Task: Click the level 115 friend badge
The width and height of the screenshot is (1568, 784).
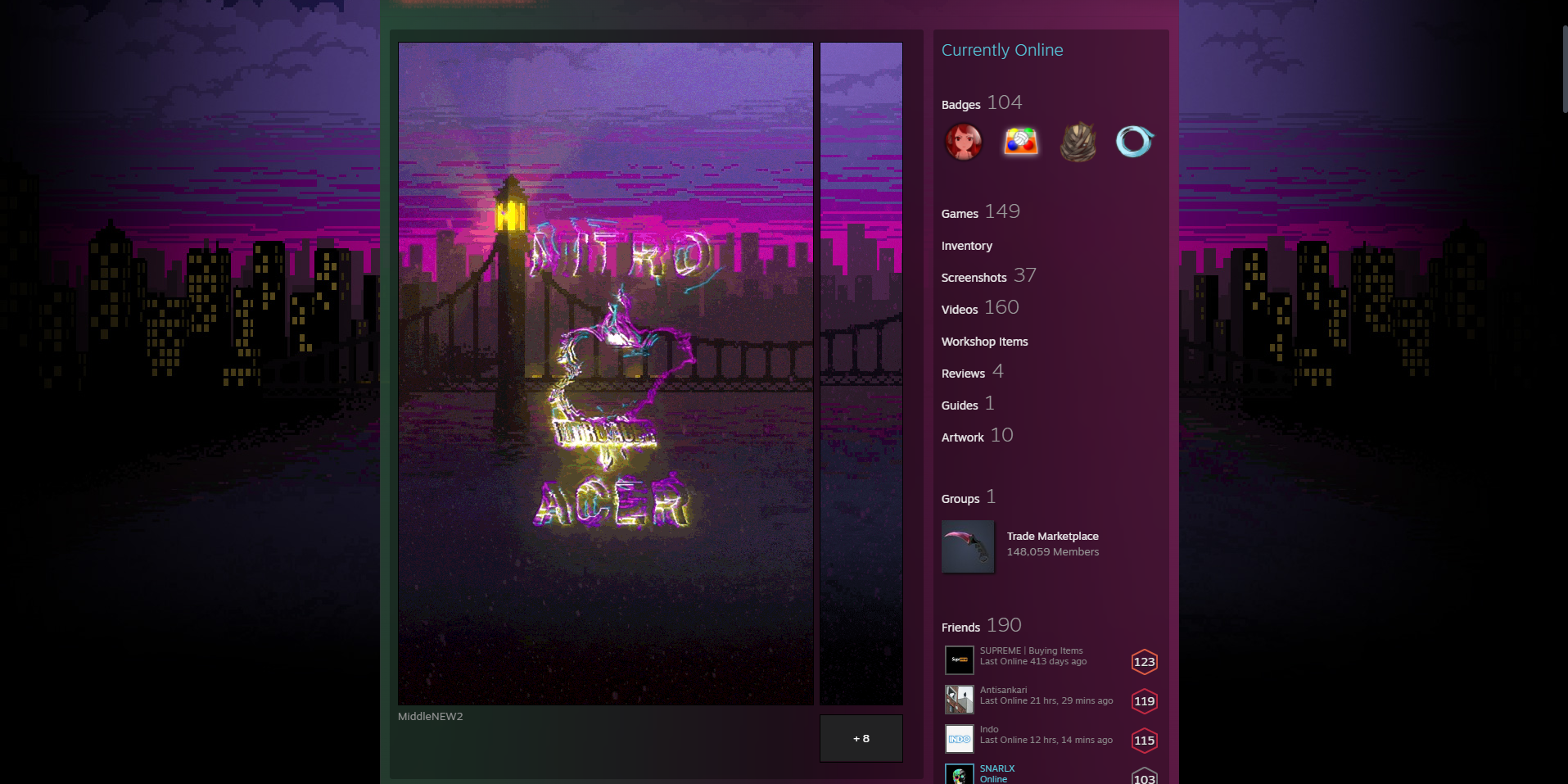Action: (1145, 741)
